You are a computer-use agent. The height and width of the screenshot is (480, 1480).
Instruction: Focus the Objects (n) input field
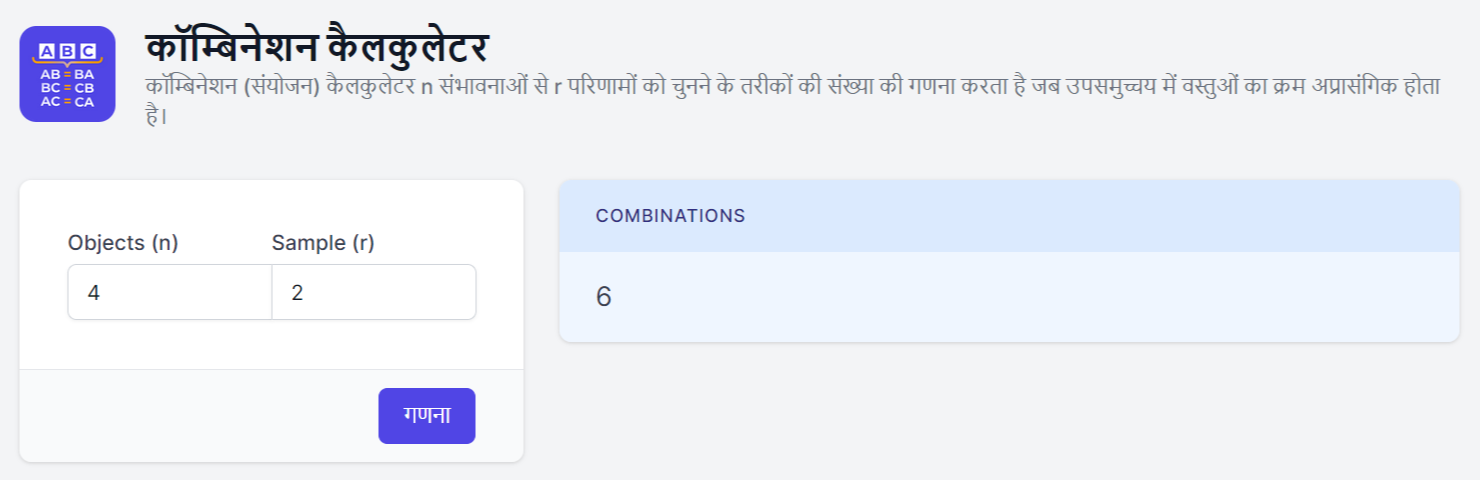(x=169, y=292)
